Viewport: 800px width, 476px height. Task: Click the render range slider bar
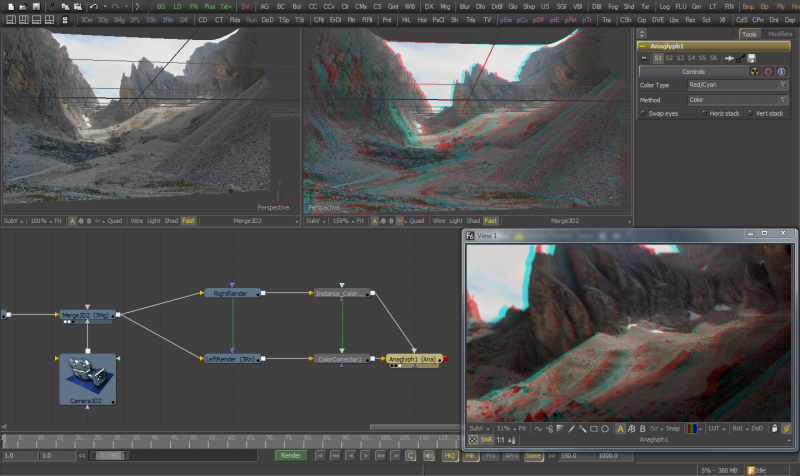point(110,456)
